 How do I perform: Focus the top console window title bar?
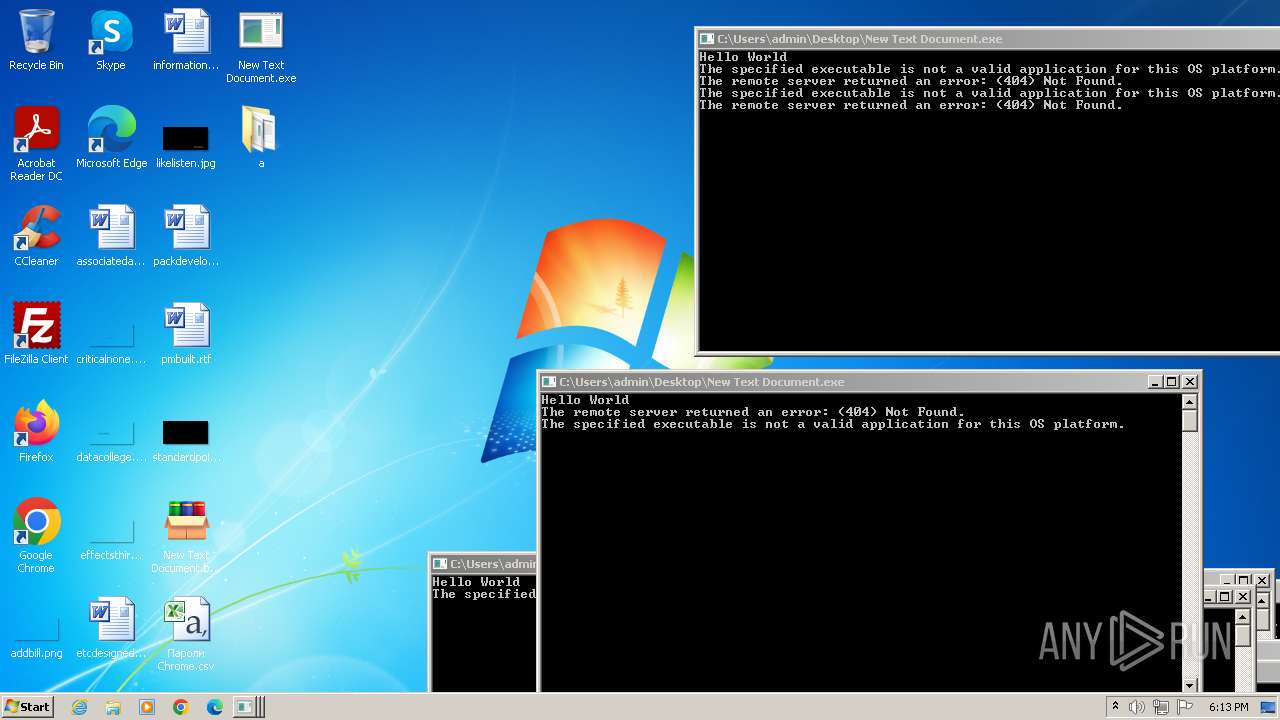point(988,39)
